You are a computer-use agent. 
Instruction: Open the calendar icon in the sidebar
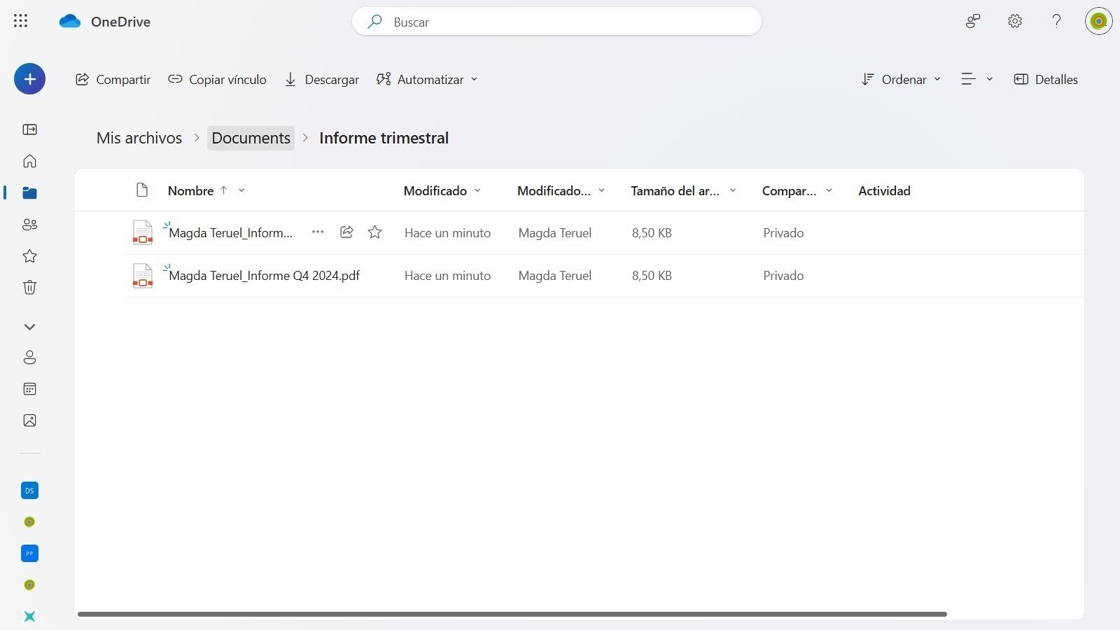coord(29,389)
